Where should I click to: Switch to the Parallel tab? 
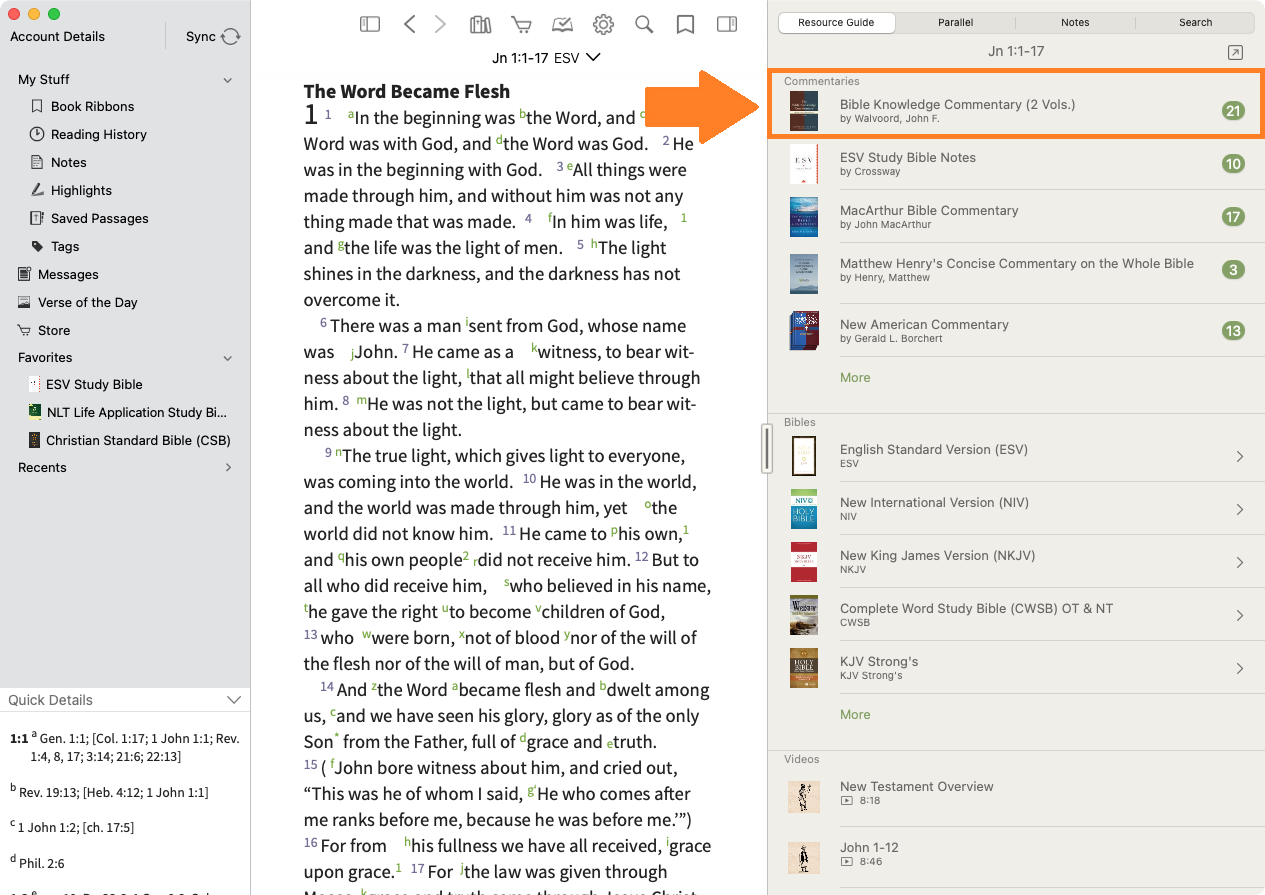click(x=955, y=22)
